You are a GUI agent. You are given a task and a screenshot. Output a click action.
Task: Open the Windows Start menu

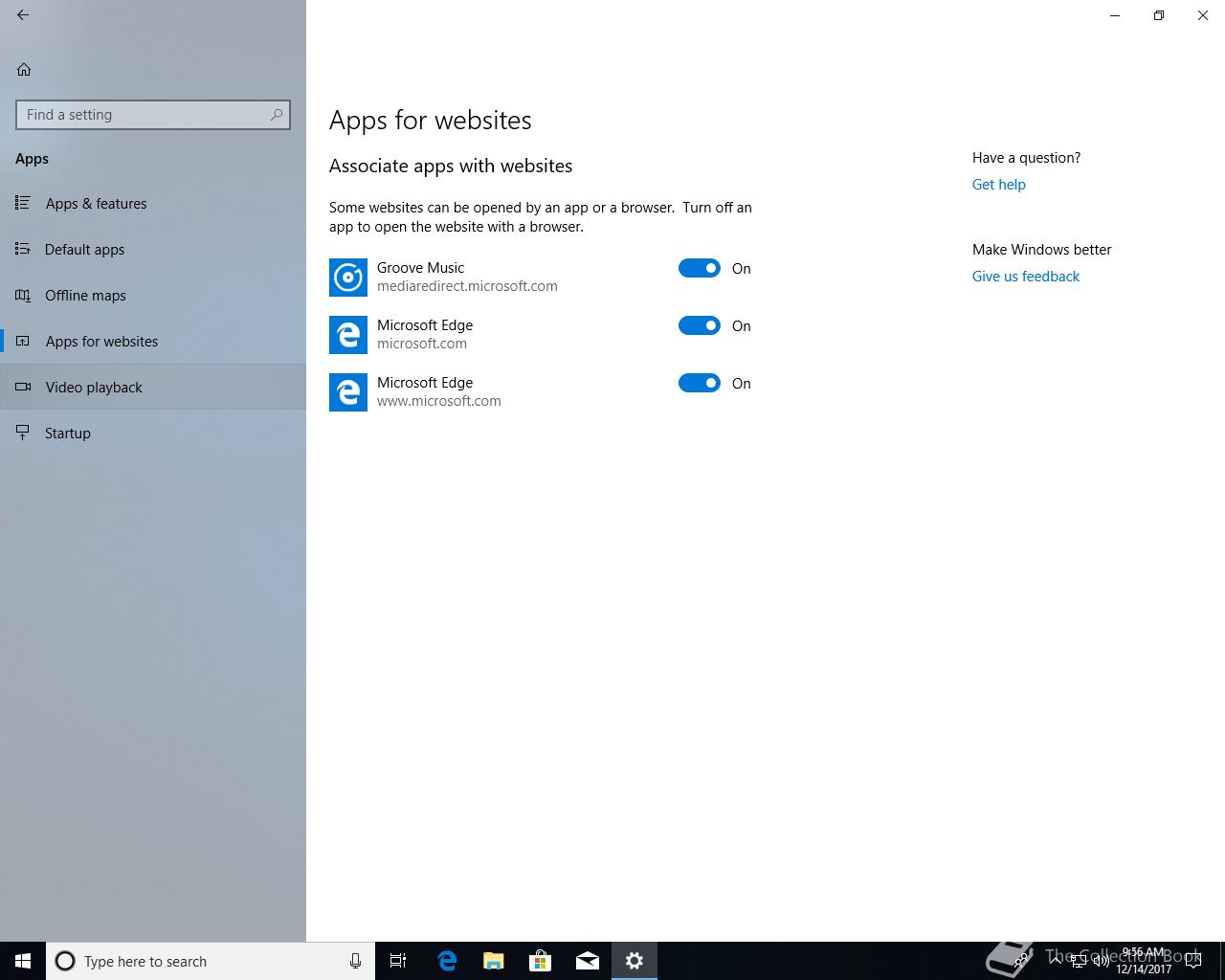[x=23, y=961]
